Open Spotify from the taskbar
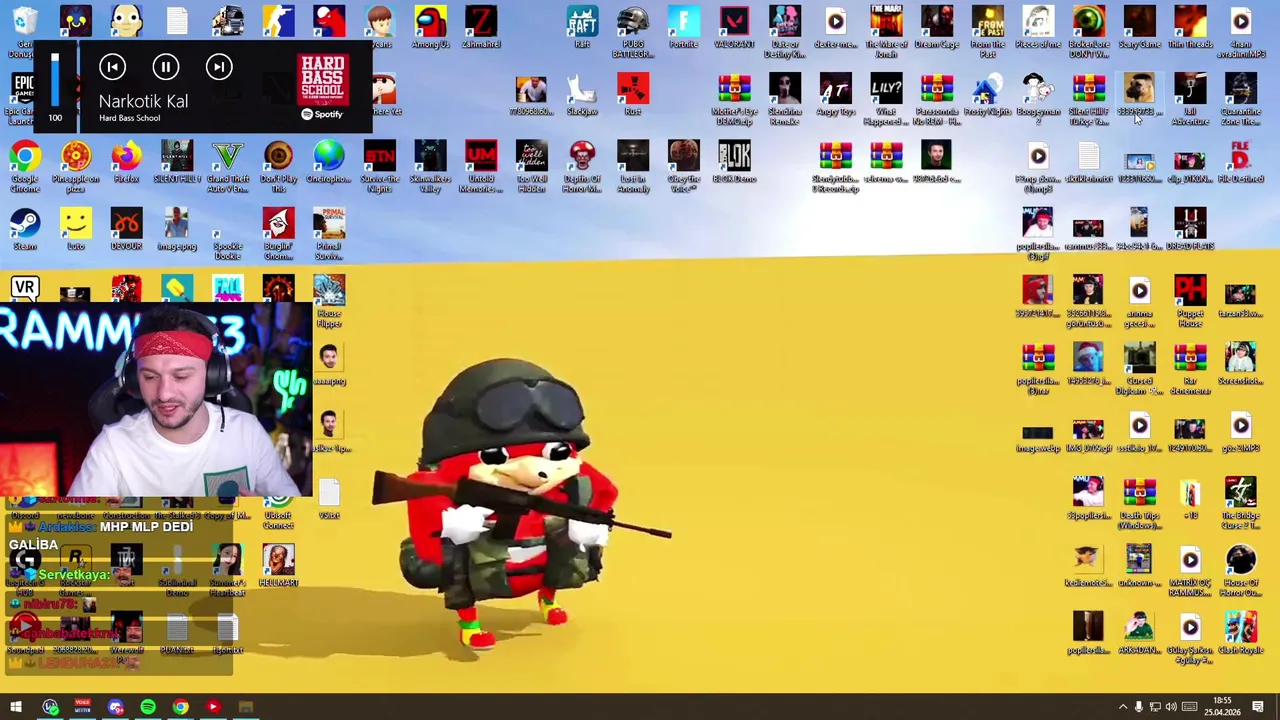Viewport: 1280px width, 720px height. click(148, 707)
